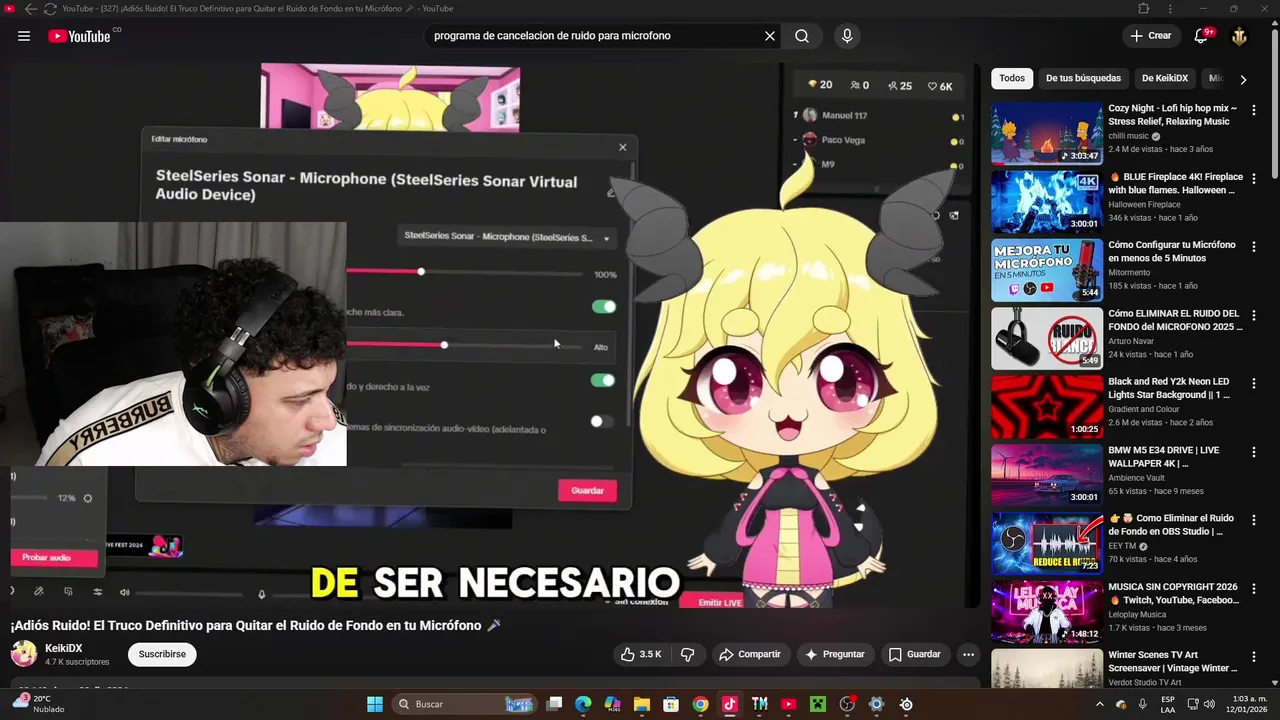
Task: Open options for Cómo ELIMINAR EL RUIDO video
Action: tap(1254, 315)
